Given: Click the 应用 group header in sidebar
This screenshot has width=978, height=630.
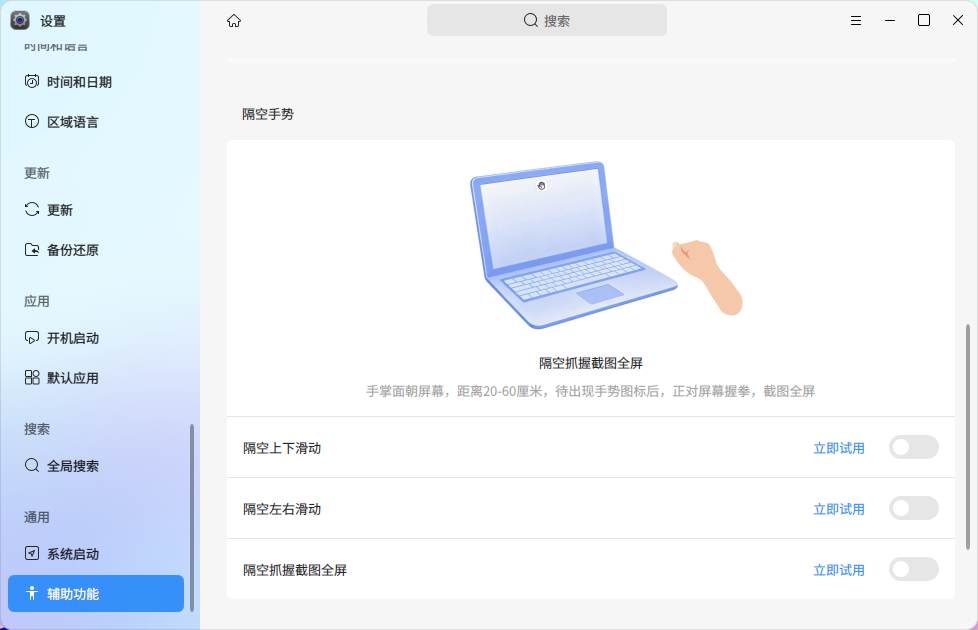Looking at the screenshot, I should click(37, 301).
